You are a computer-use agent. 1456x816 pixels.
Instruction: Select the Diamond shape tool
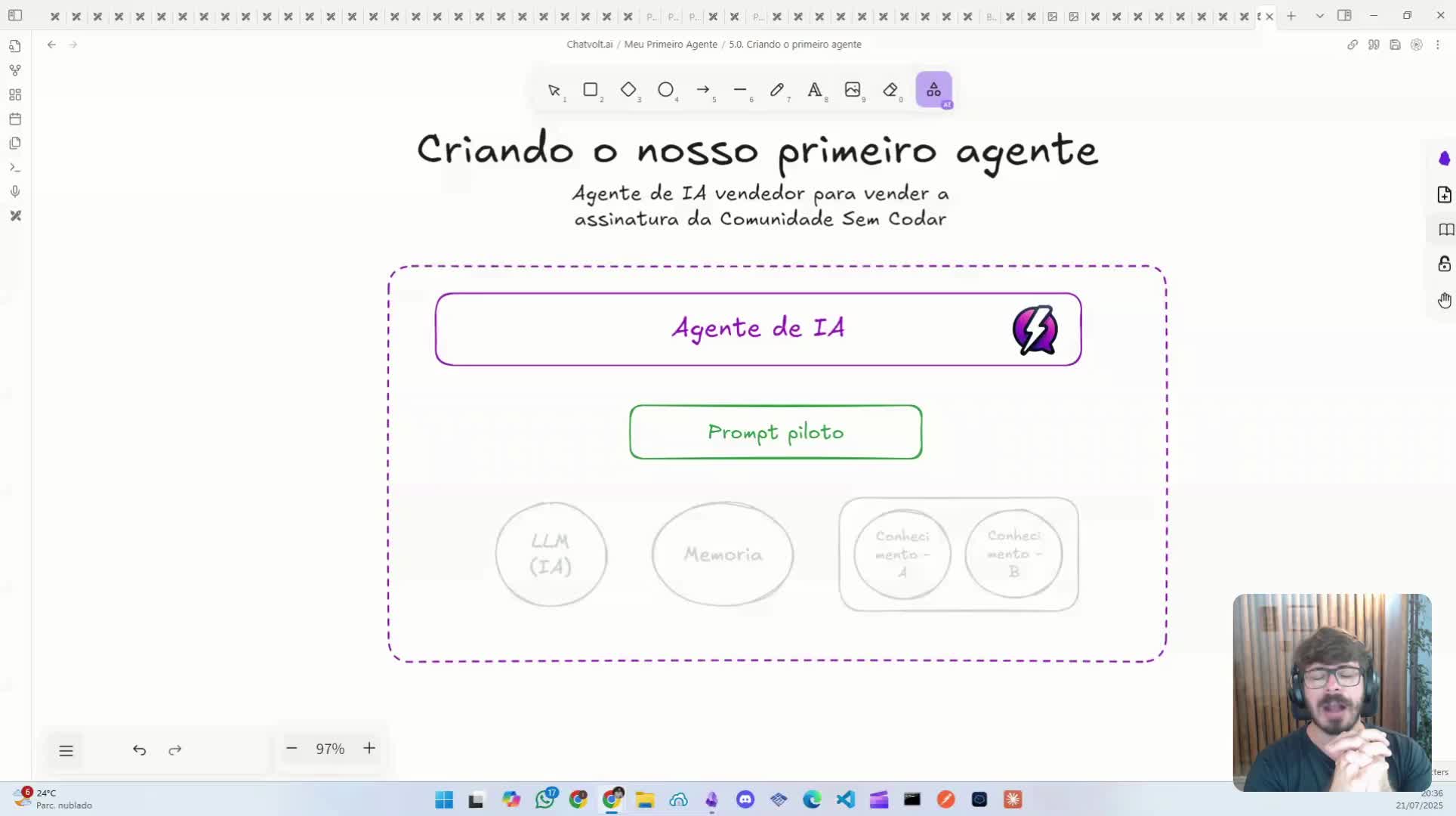629,90
